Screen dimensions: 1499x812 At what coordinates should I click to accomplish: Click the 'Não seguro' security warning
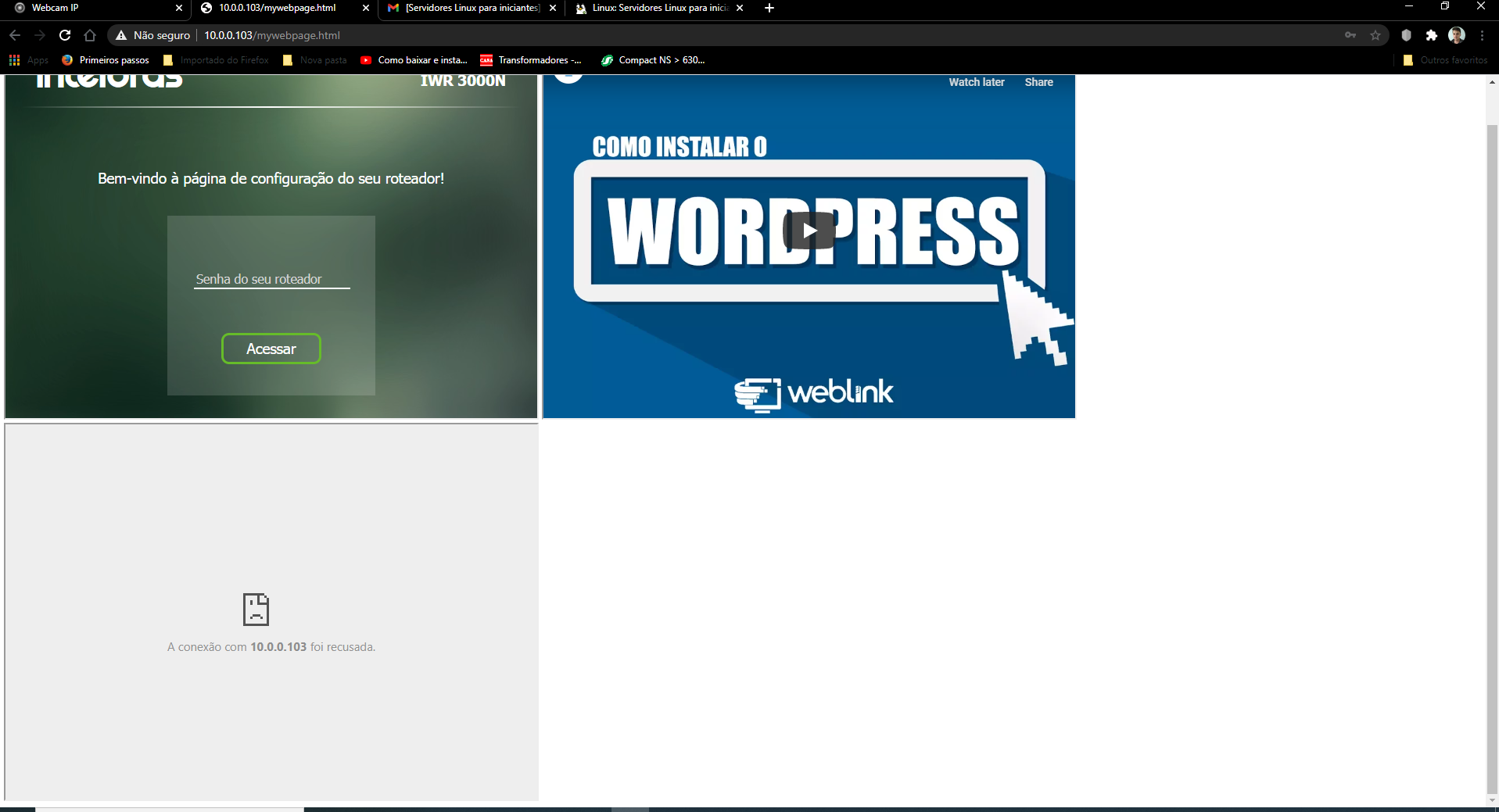[x=153, y=35]
